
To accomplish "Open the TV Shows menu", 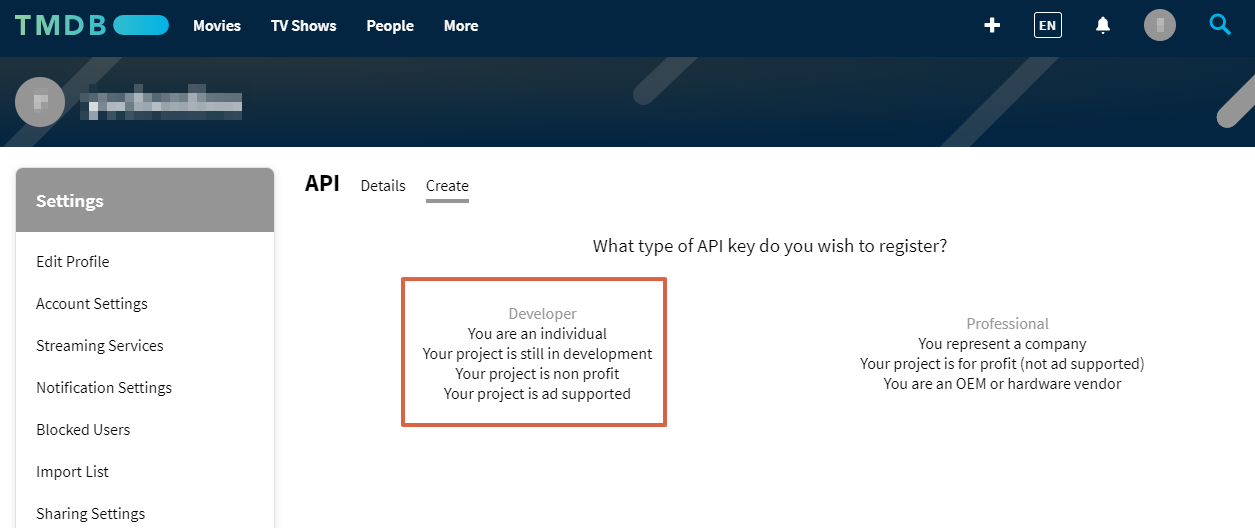I will click(303, 26).
